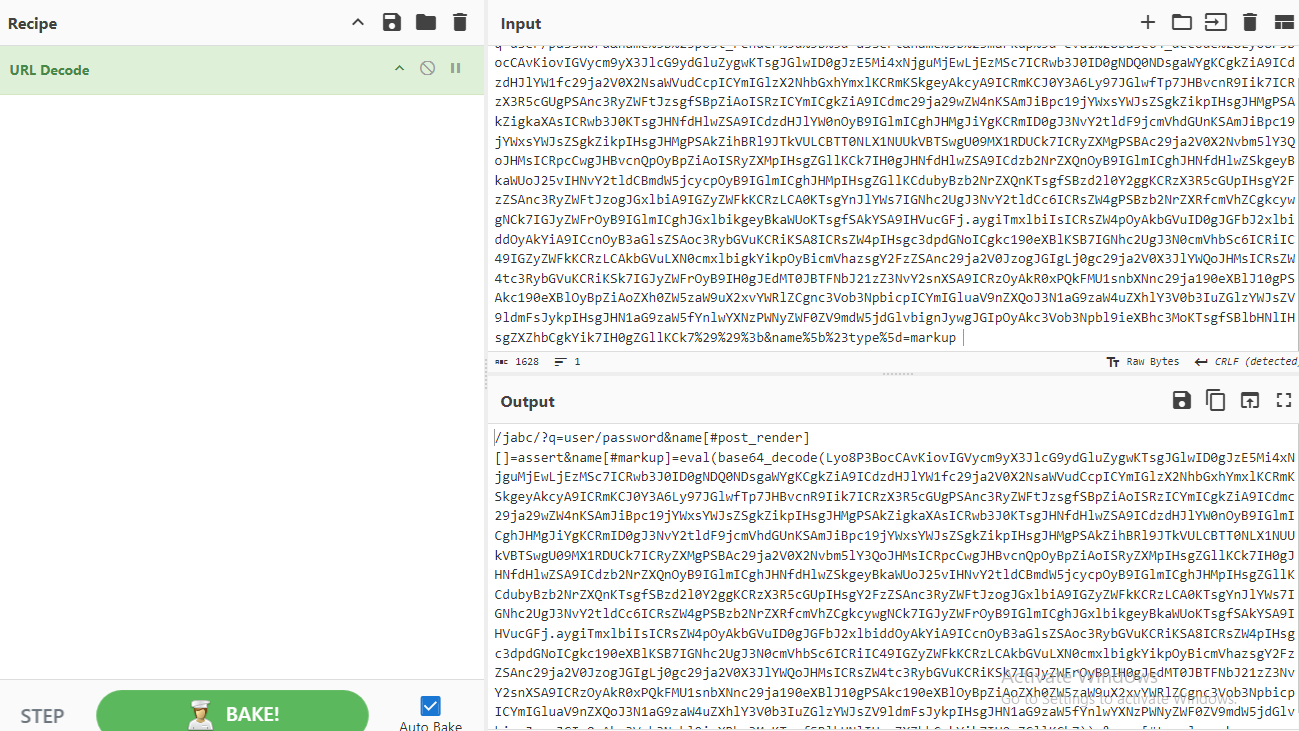
Task: Open the Raw Bytes input encoding selector
Action: (1143, 361)
